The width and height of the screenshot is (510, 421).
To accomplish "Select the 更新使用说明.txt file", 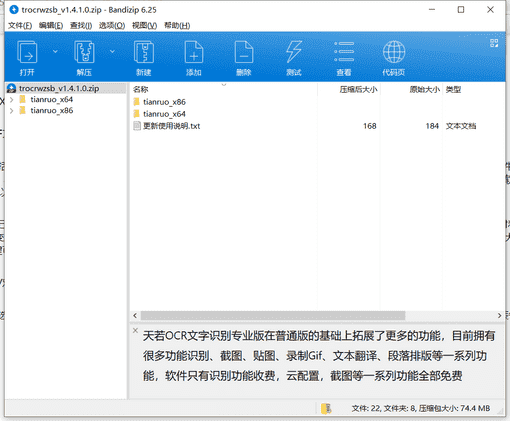I will click(x=172, y=126).
